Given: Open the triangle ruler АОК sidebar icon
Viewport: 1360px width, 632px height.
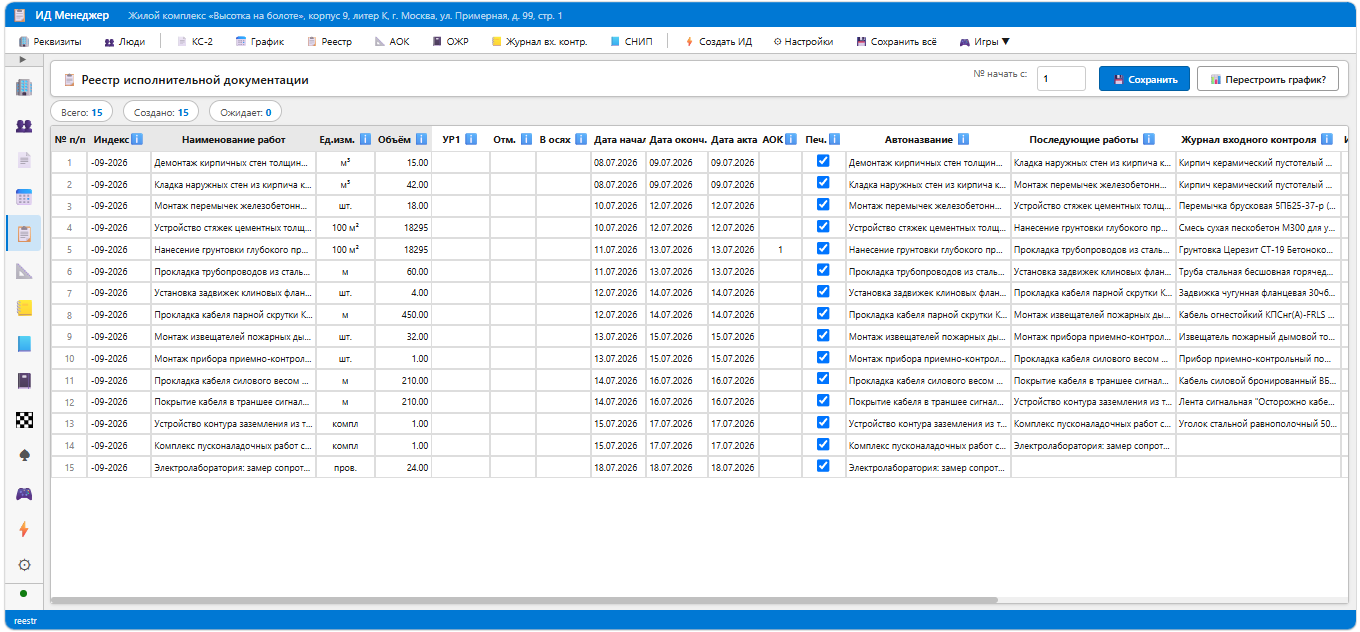Looking at the screenshot, I should (x=24, y=271).
